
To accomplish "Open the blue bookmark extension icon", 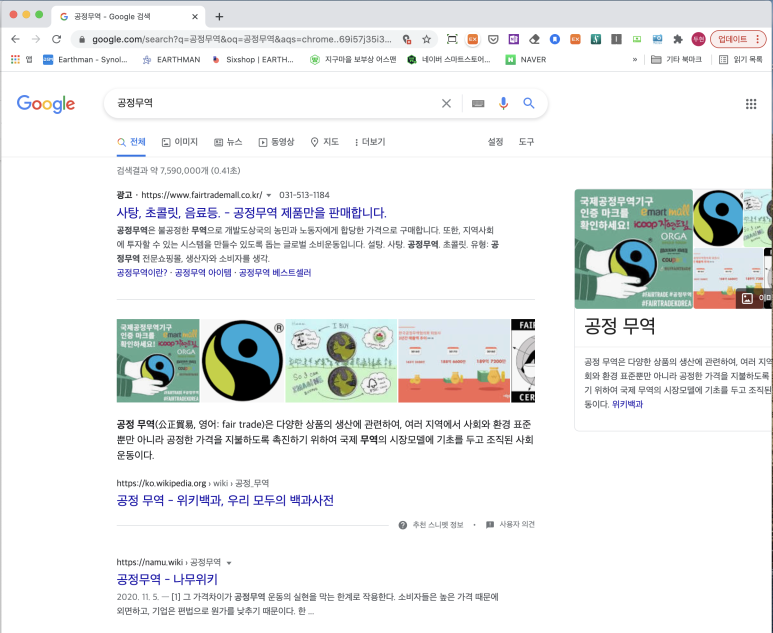I will (555, 39).
